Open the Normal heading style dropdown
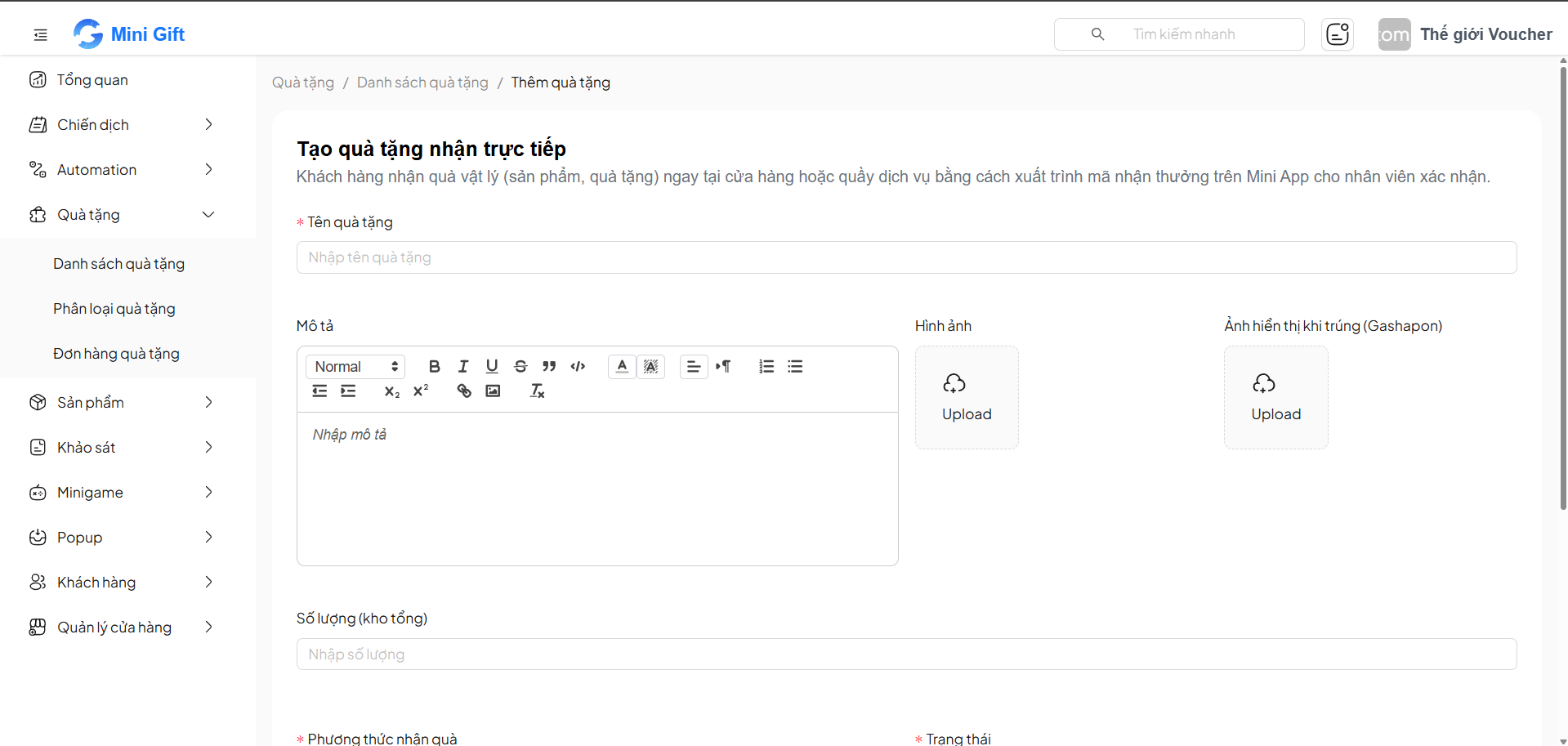The width and height of the screenshot is (1568, 746). [355, 367]
